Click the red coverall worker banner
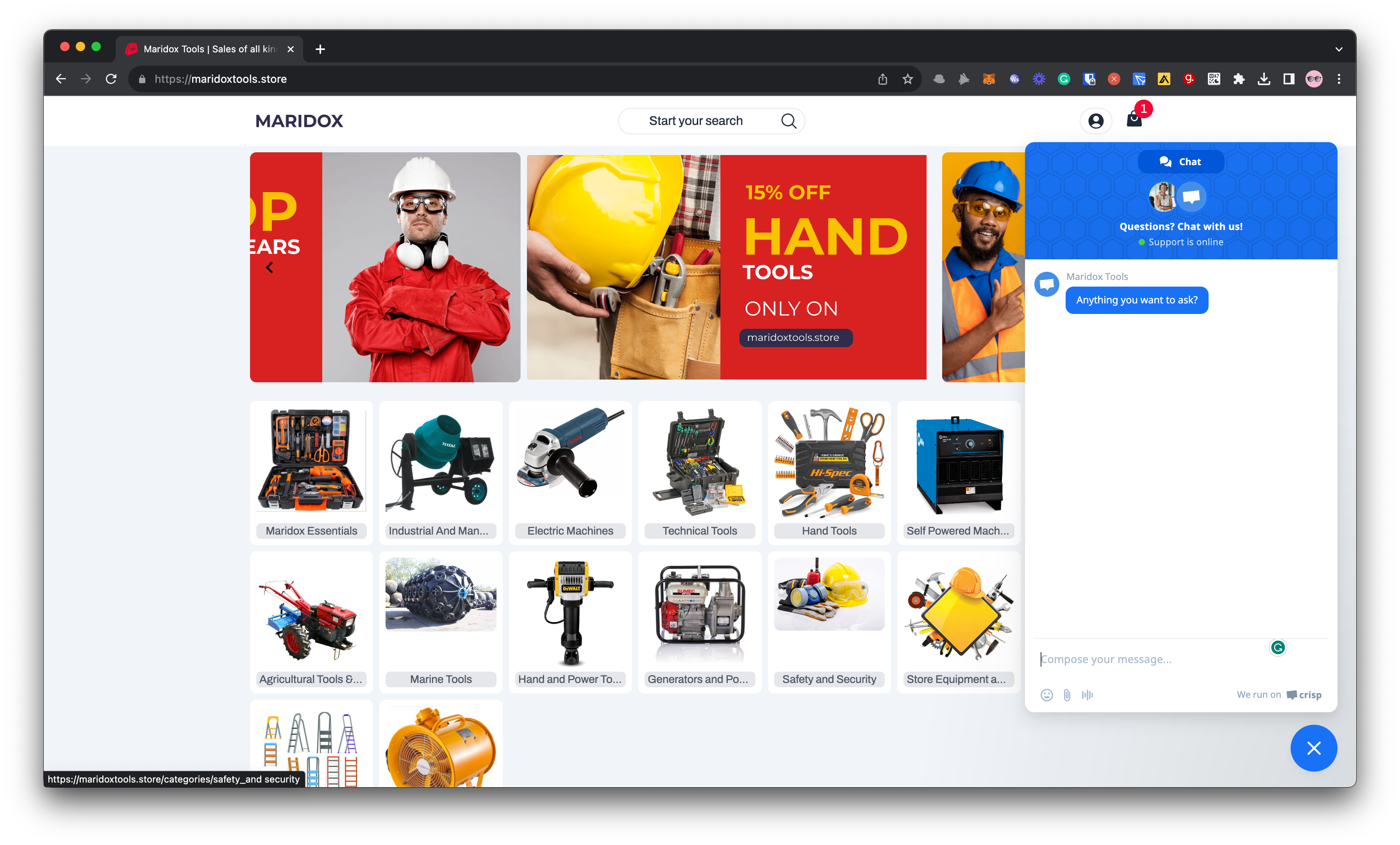This screenshot has height=845, width=1400. pyautogui.click(x=385, y=267)
